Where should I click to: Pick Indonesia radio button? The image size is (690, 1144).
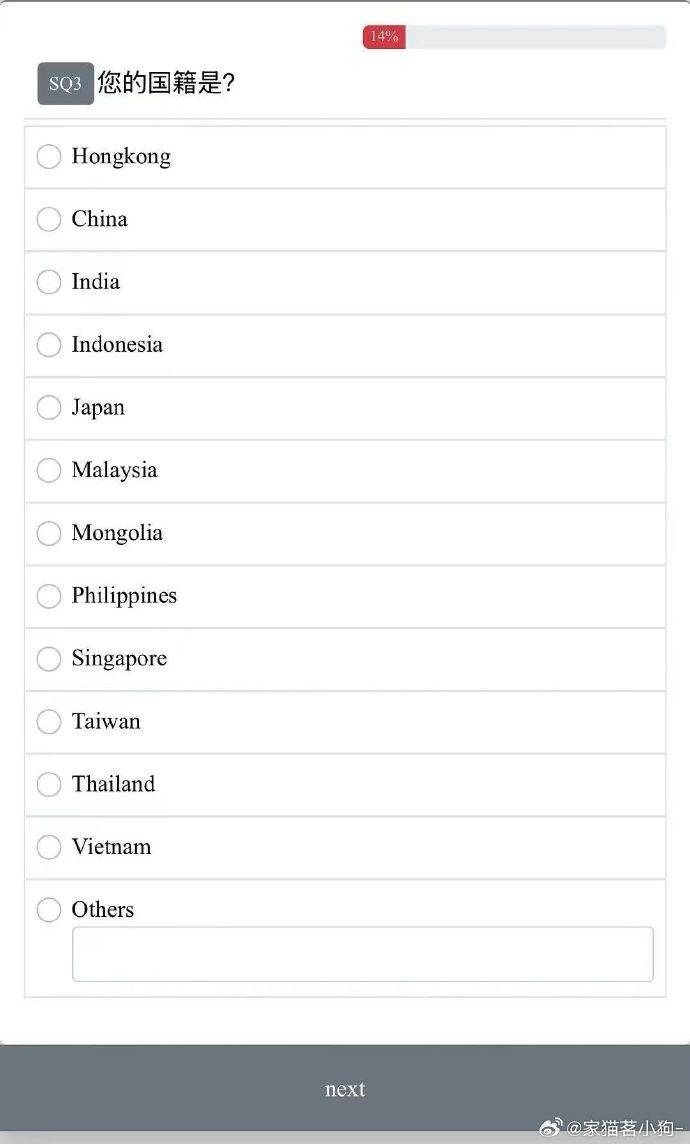point(49,345)
